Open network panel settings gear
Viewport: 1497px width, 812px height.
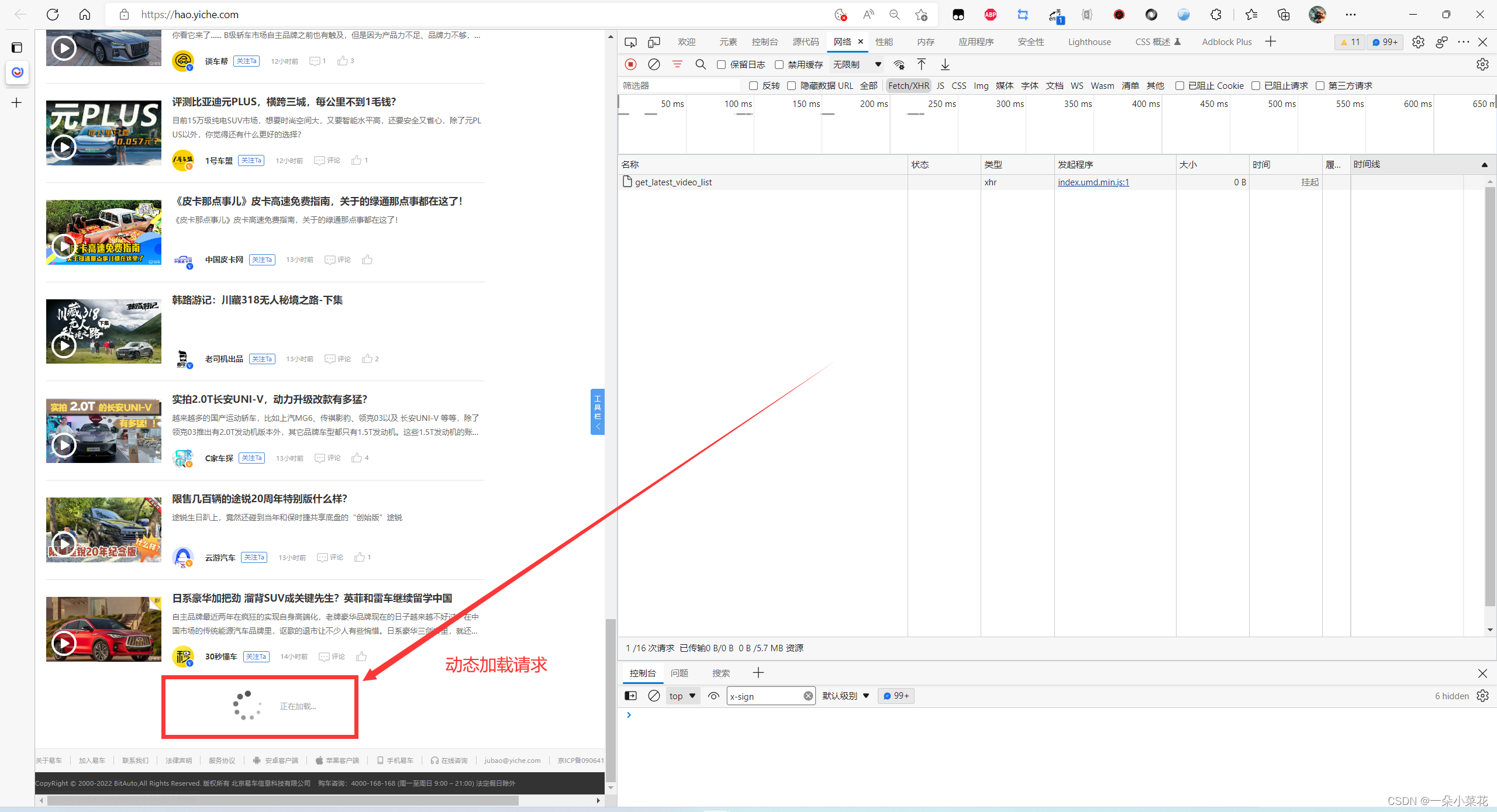1482,64
